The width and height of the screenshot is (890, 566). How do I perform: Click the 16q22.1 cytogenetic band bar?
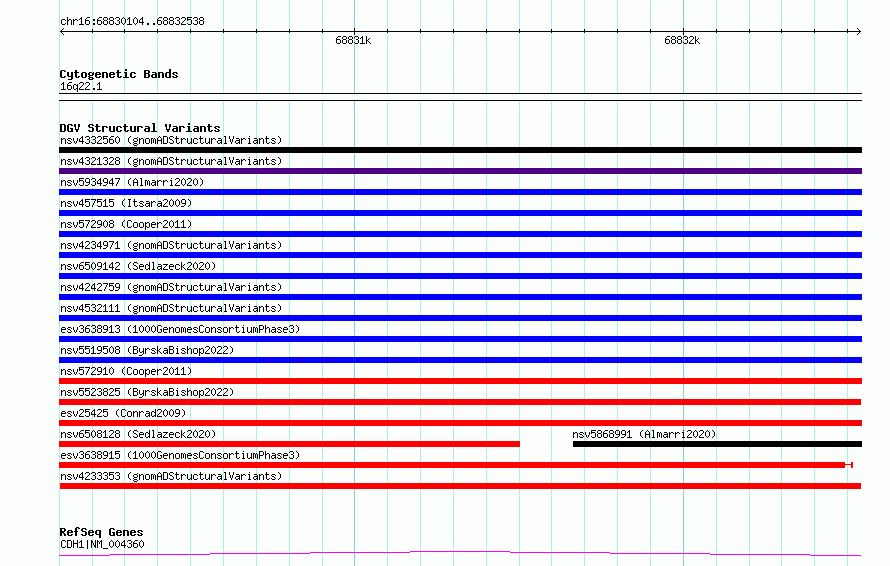pos(460,97)
